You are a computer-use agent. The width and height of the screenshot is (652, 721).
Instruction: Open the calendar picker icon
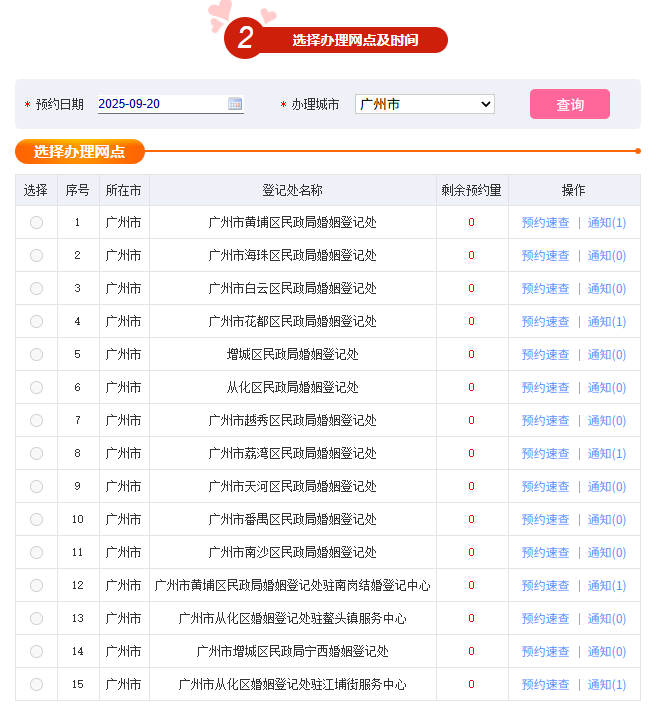tap(235, 104)
